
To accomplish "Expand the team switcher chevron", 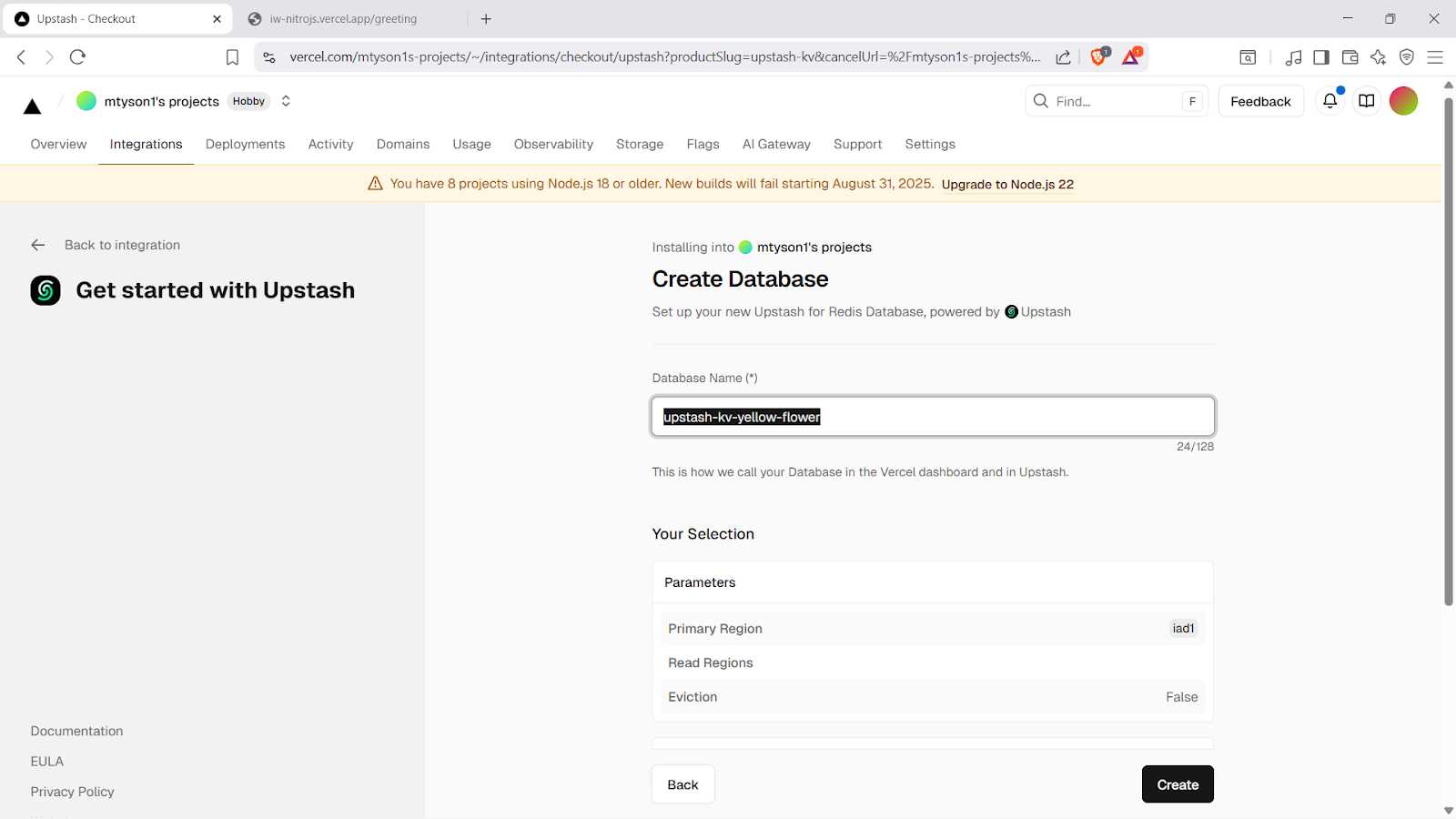I will [286, 101].
